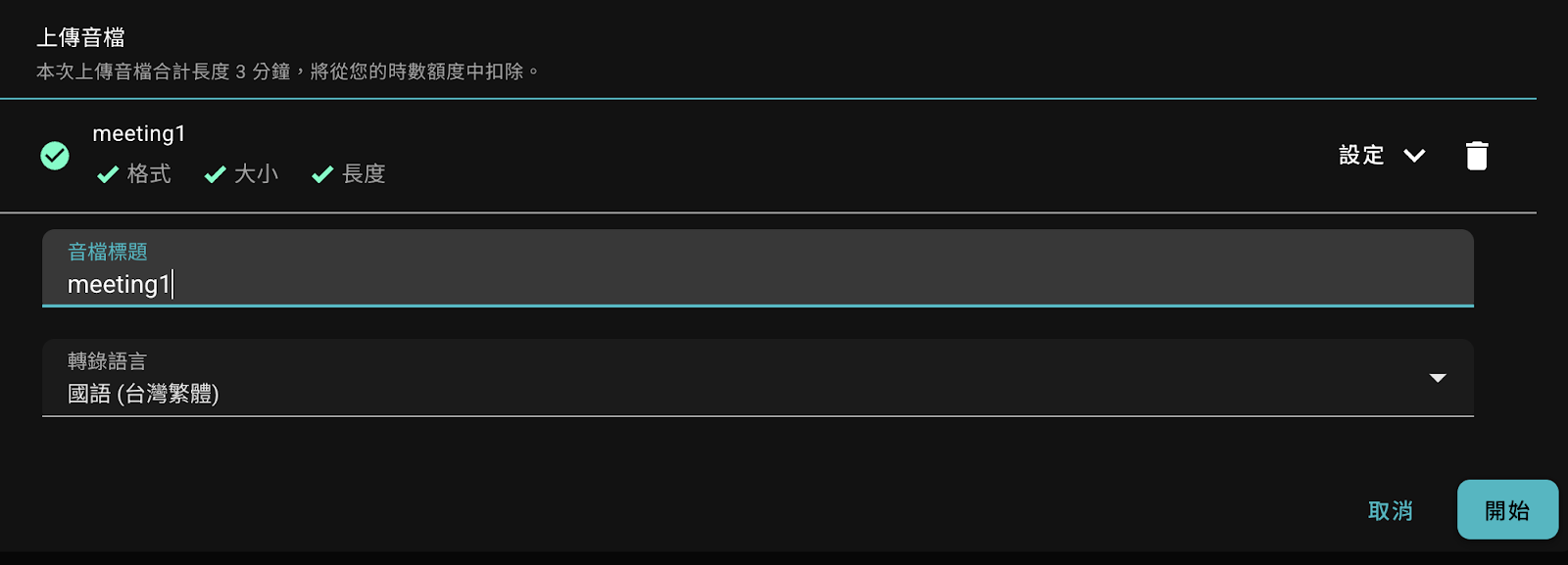Click the meeting1 filename label
This screenshot has width=1568, height=565.
[139, 133]
